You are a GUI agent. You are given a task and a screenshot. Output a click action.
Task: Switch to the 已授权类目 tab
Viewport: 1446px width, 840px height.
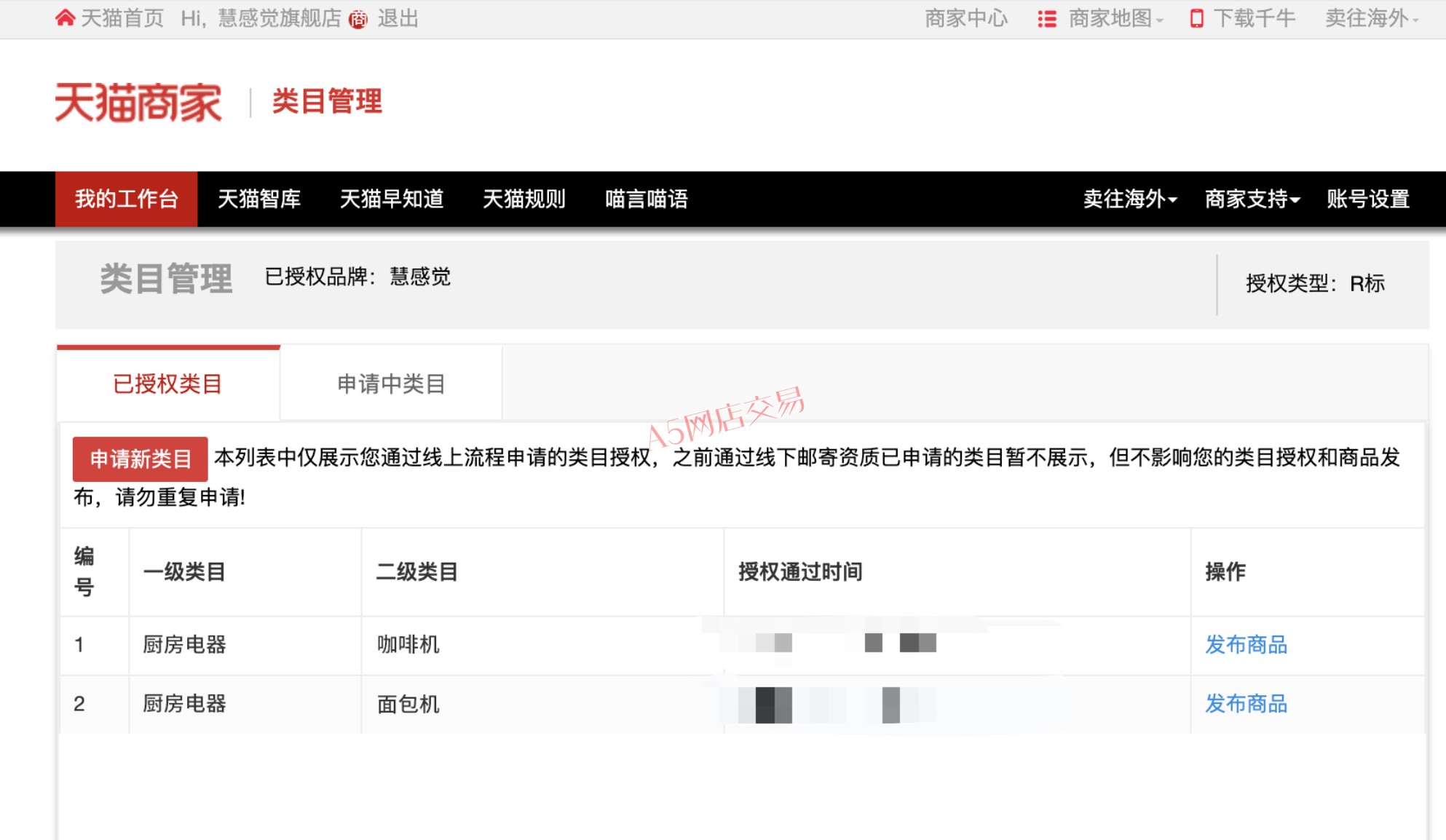pos(168,384)
